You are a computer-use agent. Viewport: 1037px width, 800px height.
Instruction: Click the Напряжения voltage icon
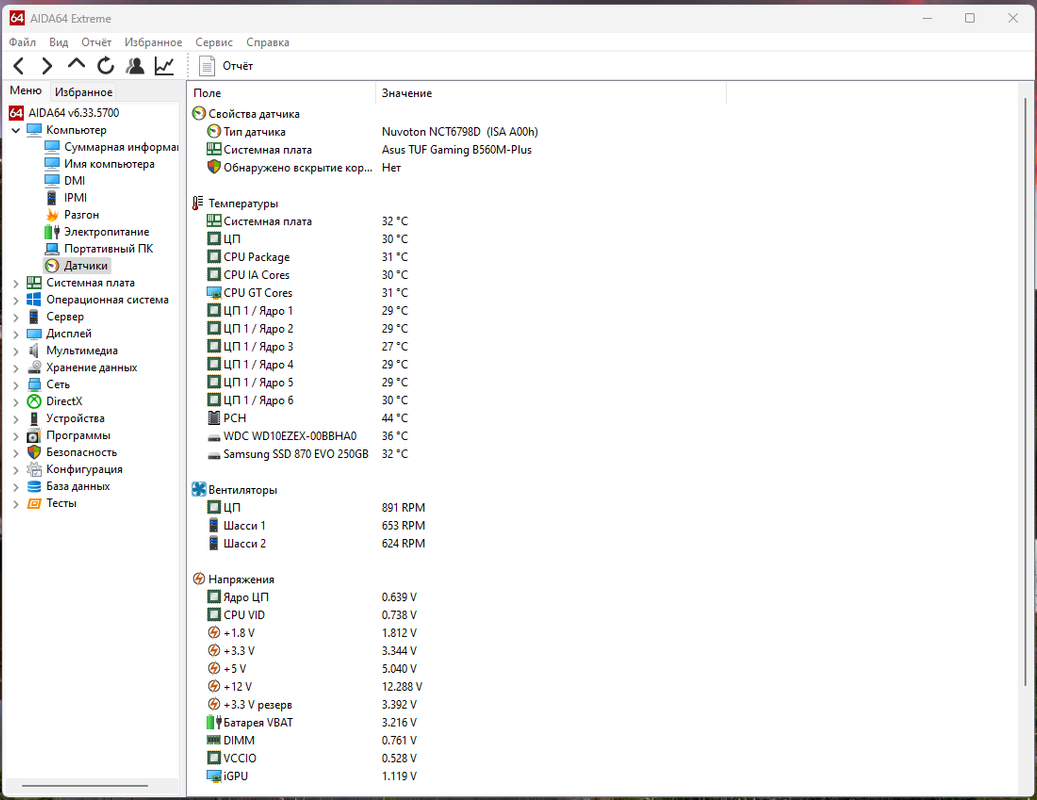point(199,579)
